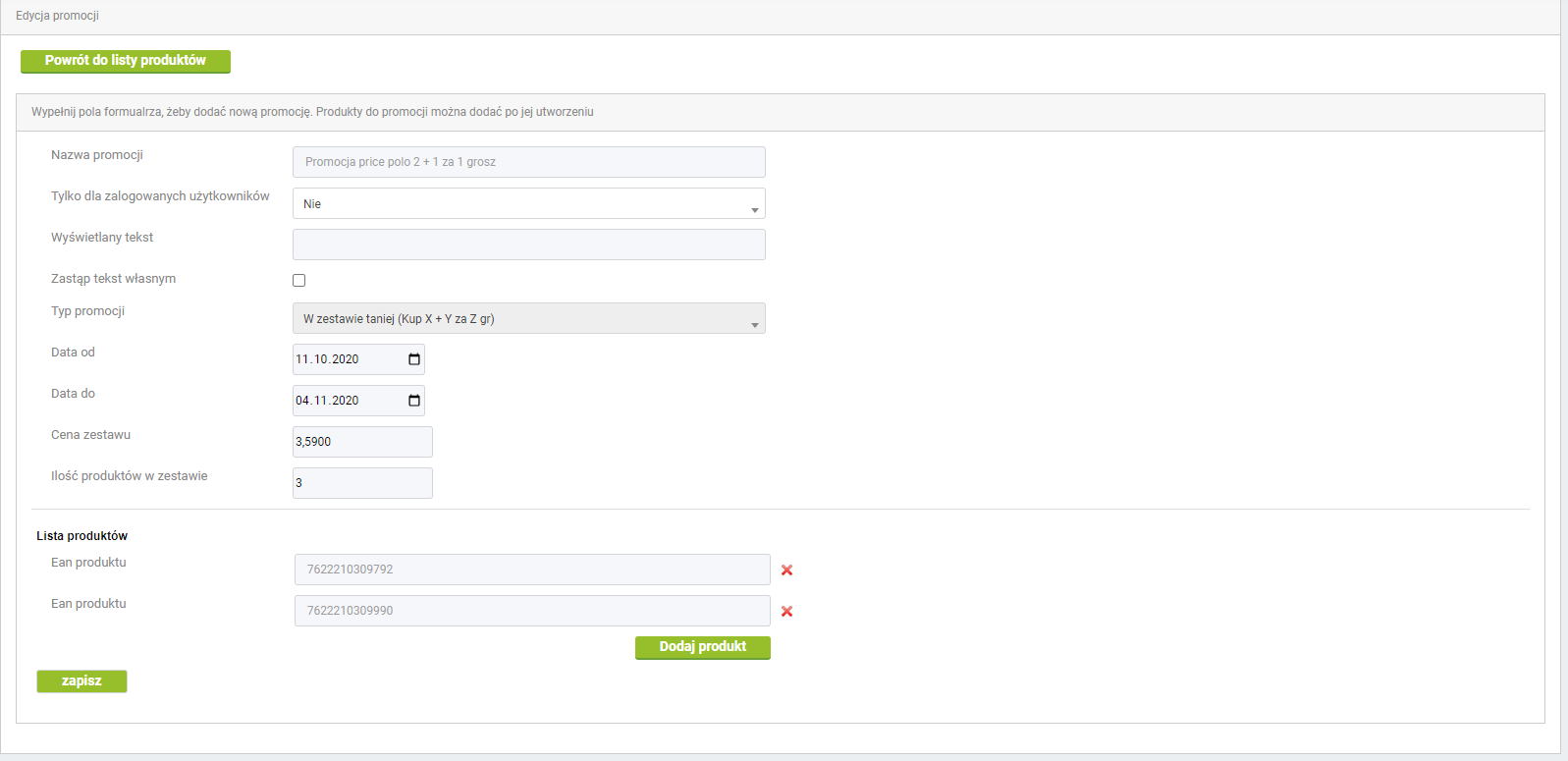Expand the Typ promocji dropdown
Viewport: 1568px width, 761px height.
click(x=528, y=319)
